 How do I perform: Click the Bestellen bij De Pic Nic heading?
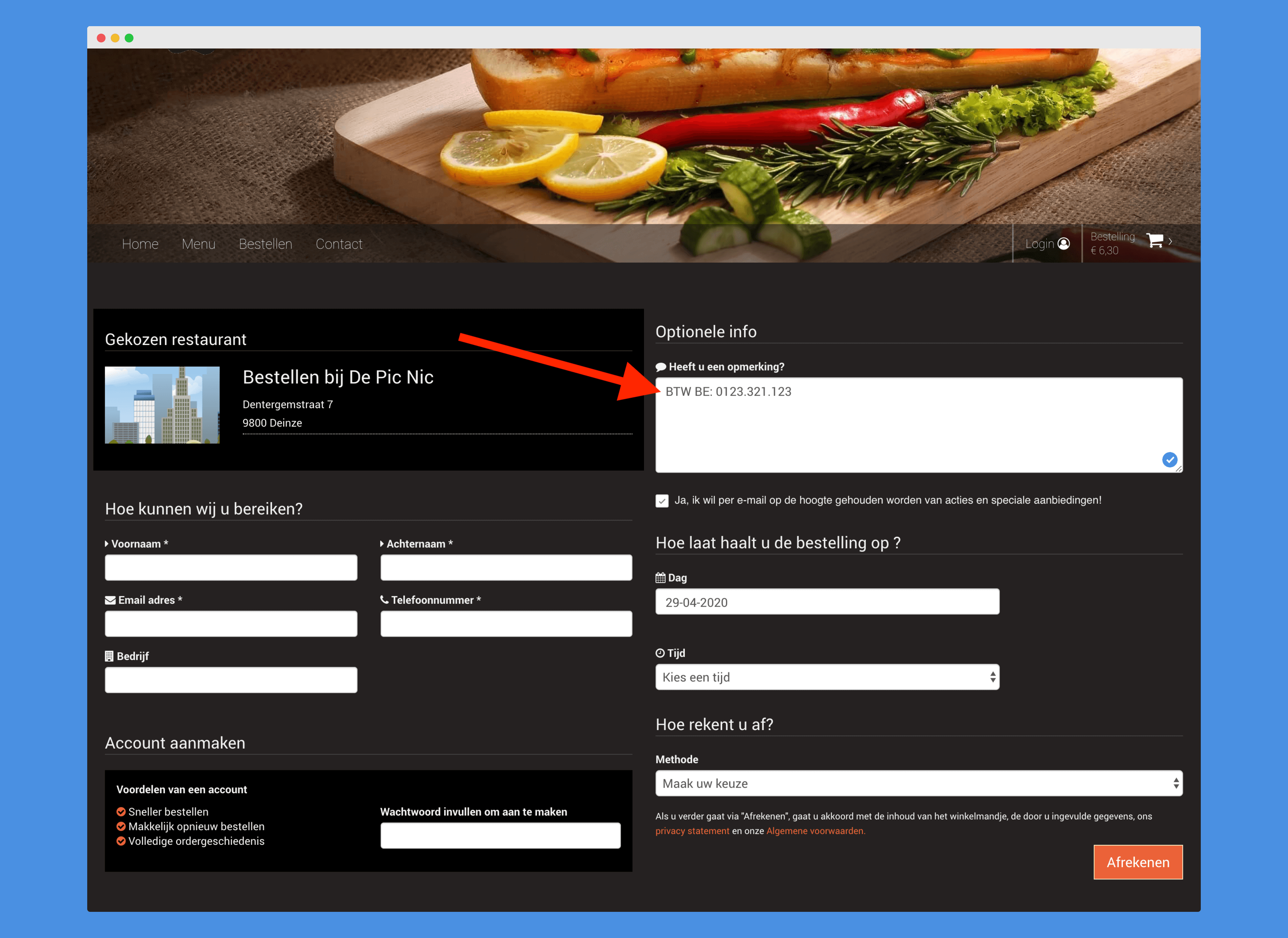coord(338,377)
